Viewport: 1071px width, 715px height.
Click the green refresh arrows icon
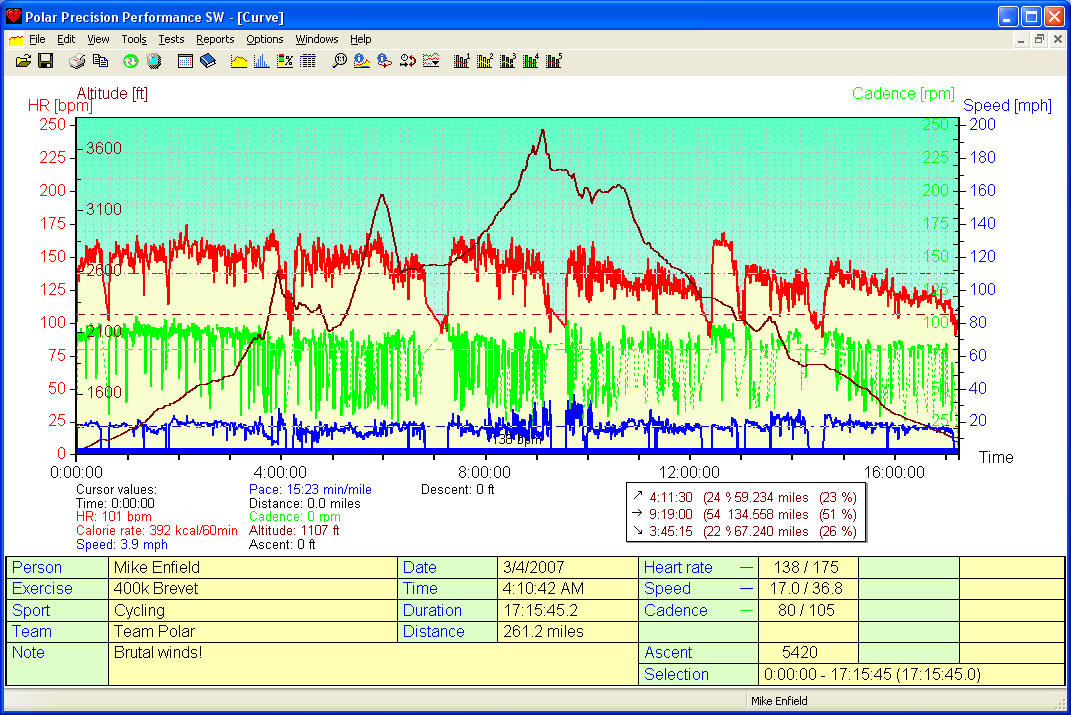pyautogui.click(x=131, y=61)
